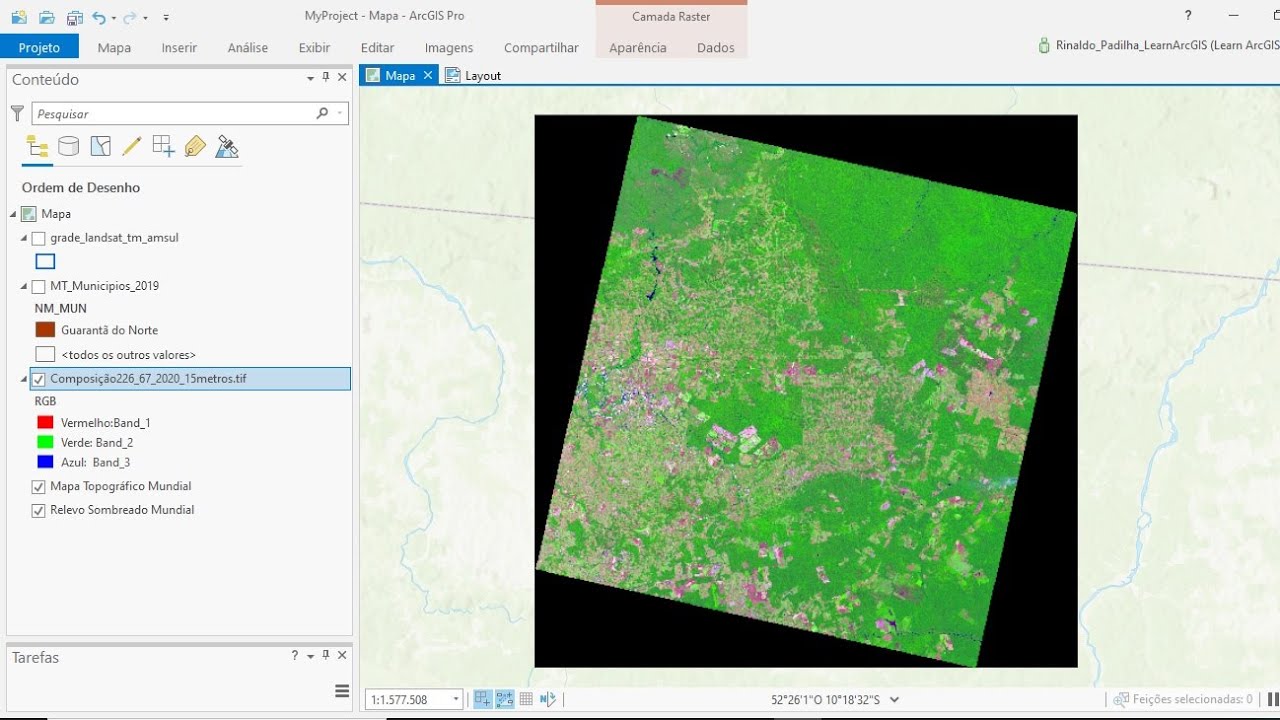Close the Mapa view tab
This screenshot has height=720, width=1280.
click(x=428, y=75)
